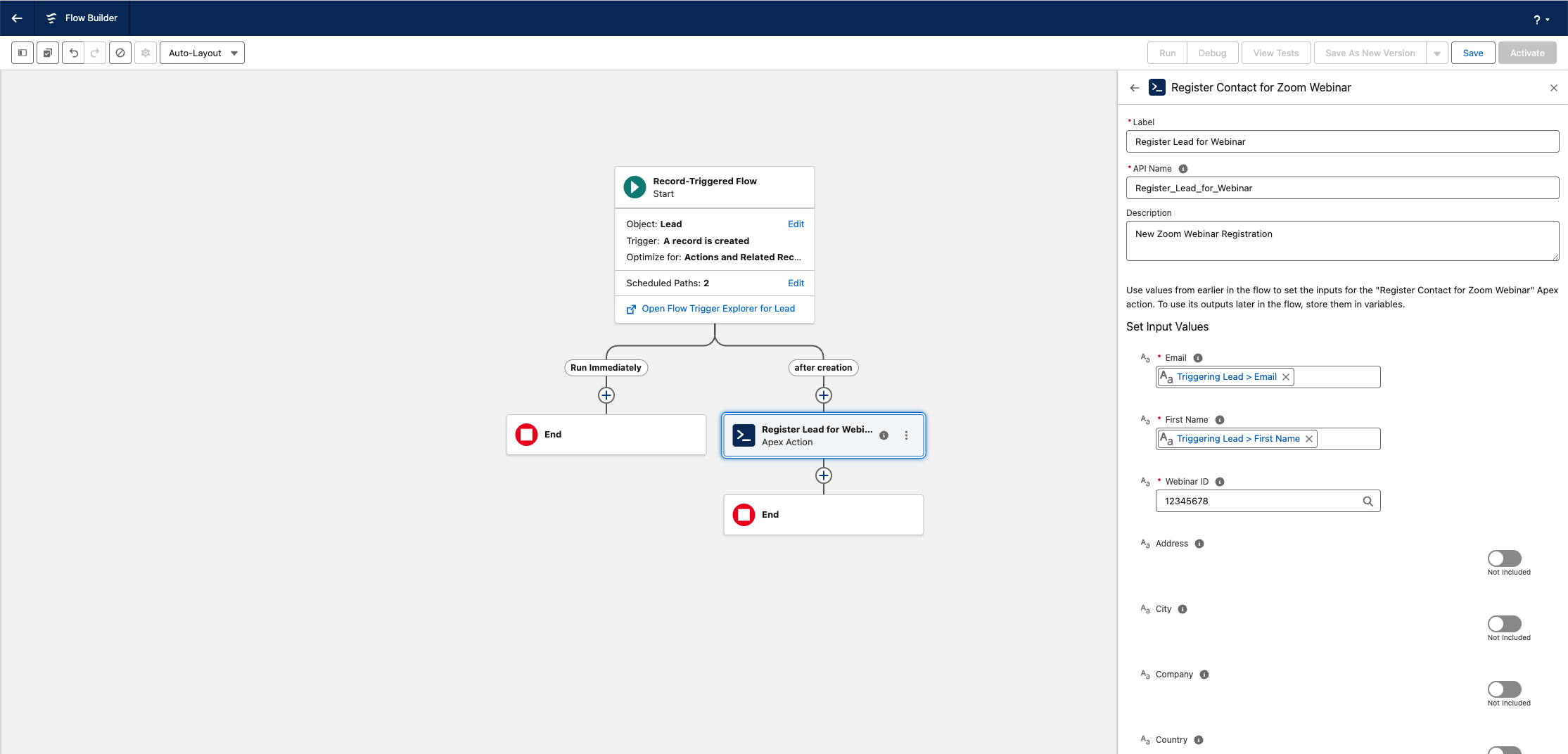This screenshot has width=1568, height=754.
Task: Click the Webinar ID value field
Action: coord(1268,501)
